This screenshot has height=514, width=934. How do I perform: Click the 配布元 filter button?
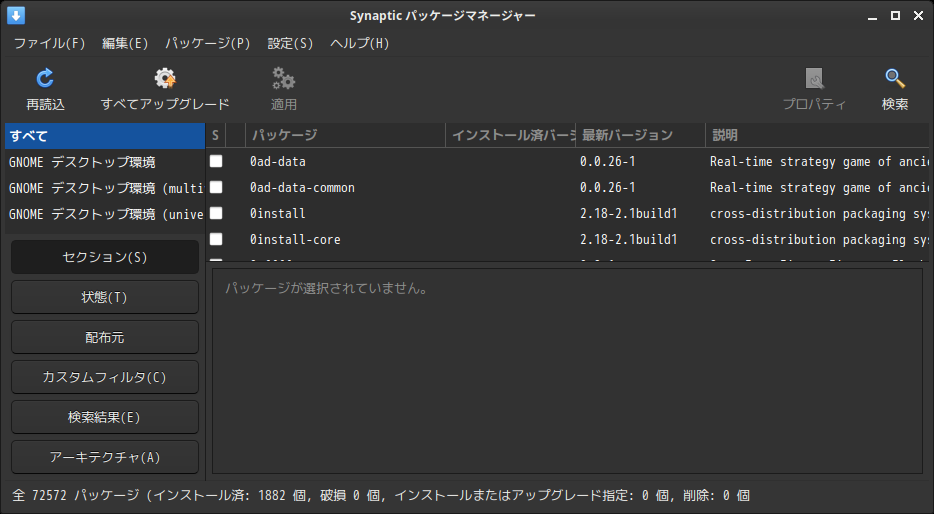click(x=105, y=337)
